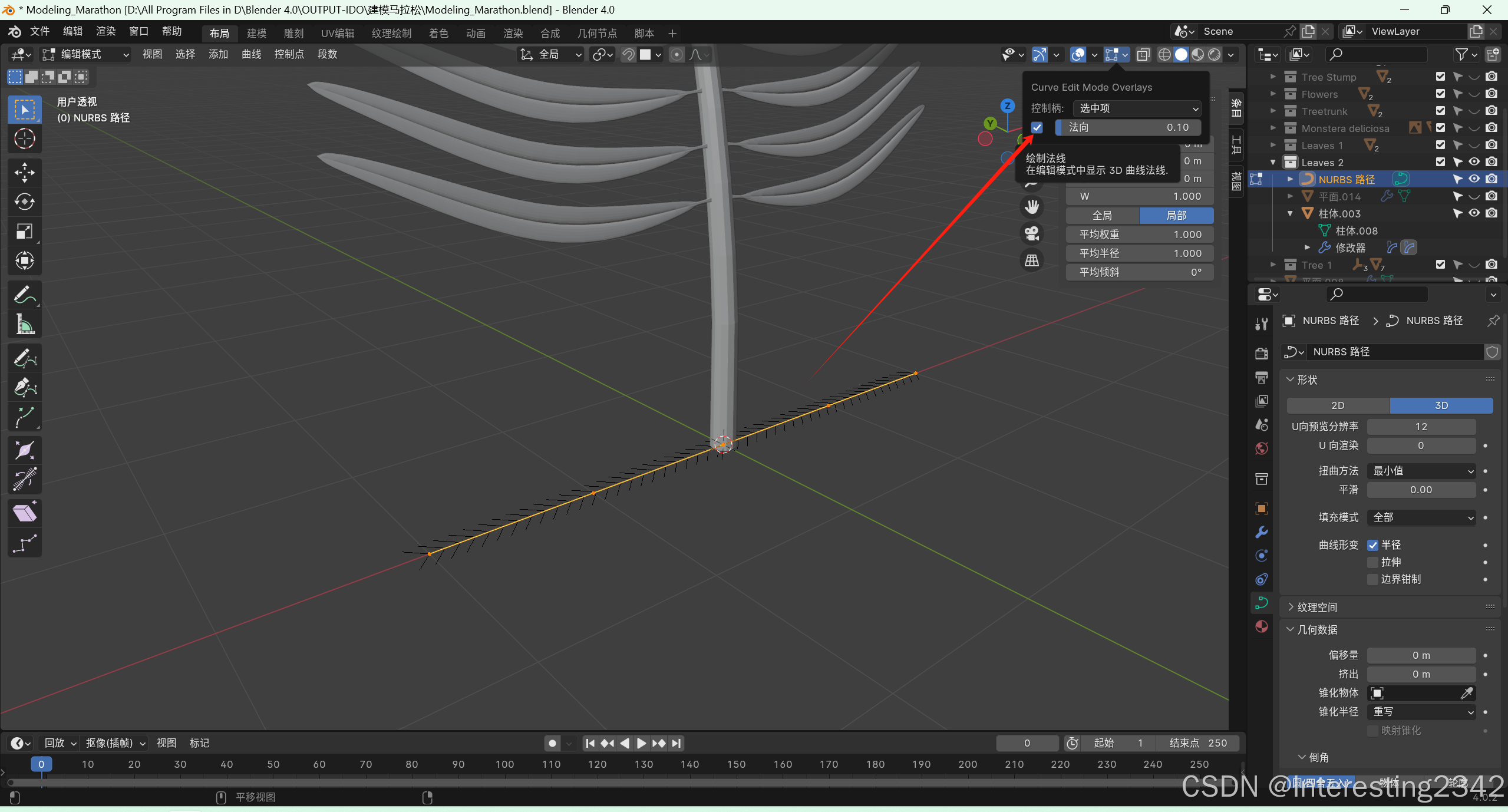Click the 平均半径 value slider
Screen dimensions: 1508x812
(x=1139, y=253)
